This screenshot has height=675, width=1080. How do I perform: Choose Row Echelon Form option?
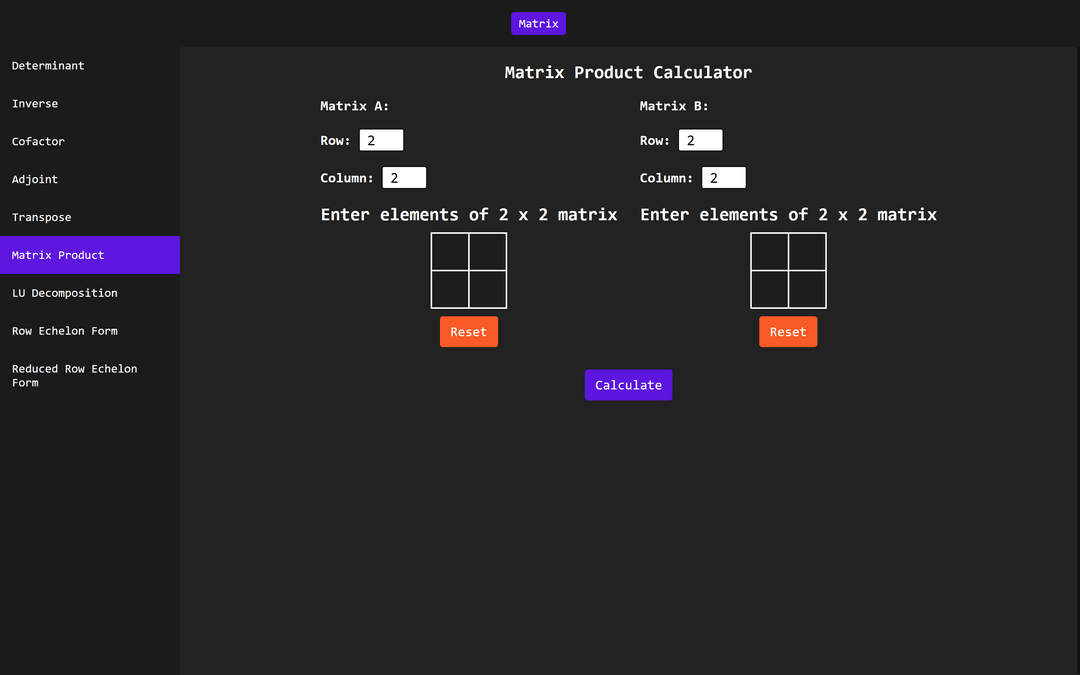click(64, 331)
